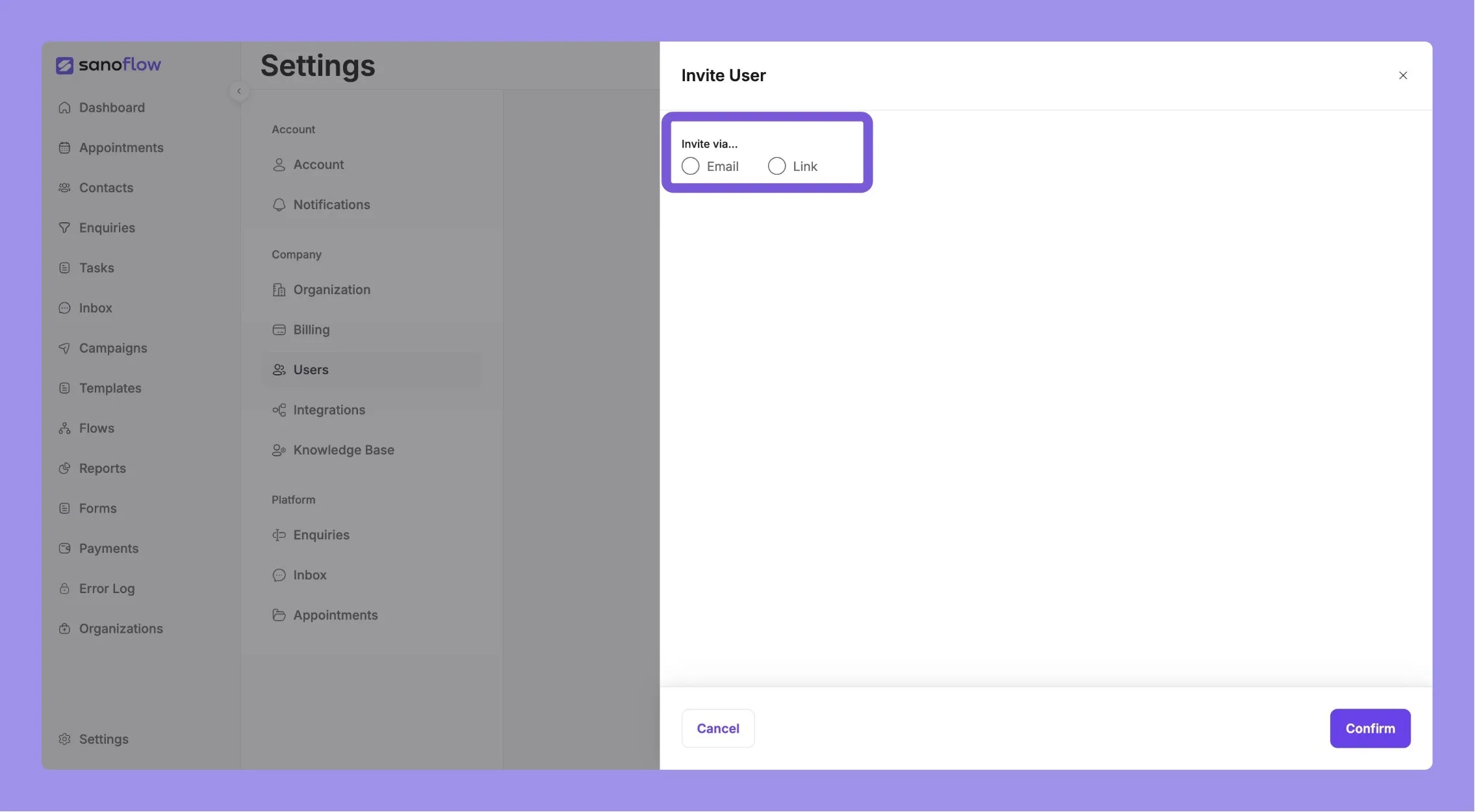Click the 'Invite via...' label
1475x812 pixels.
pos(709,144)
